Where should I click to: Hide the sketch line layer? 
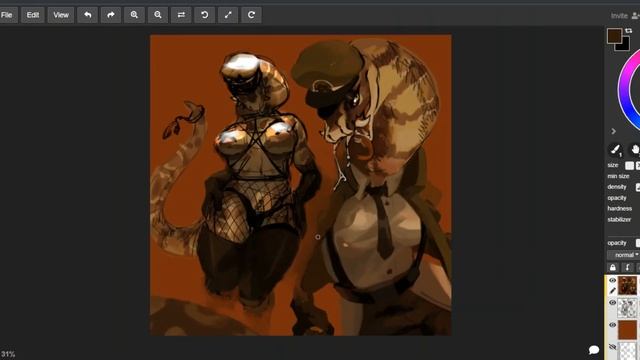tap(612, 302)
